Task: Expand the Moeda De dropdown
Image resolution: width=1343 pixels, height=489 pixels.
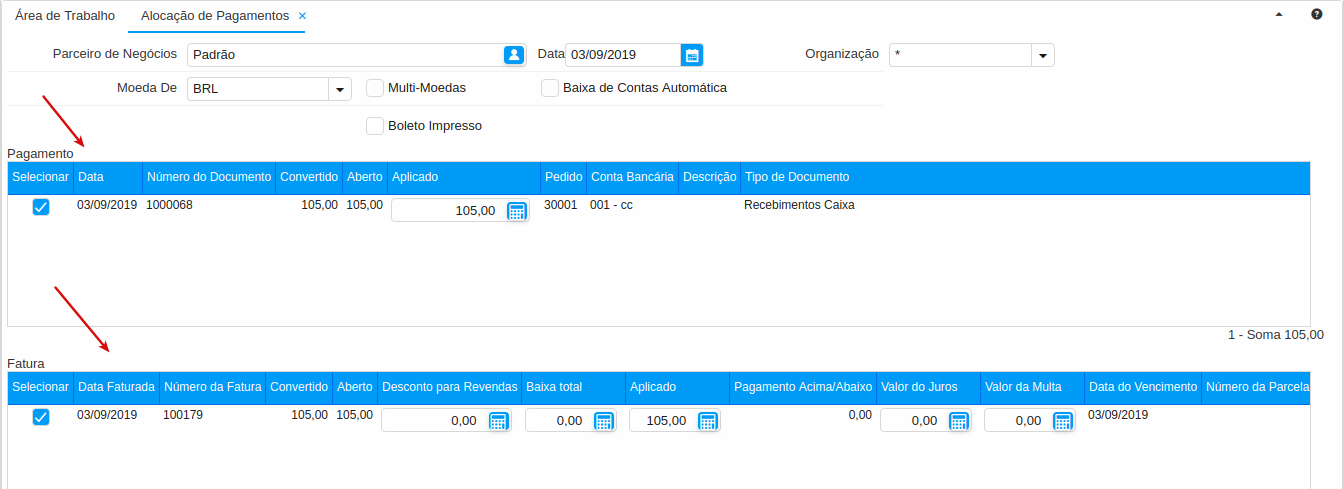Action: click(x=340, y=89)
